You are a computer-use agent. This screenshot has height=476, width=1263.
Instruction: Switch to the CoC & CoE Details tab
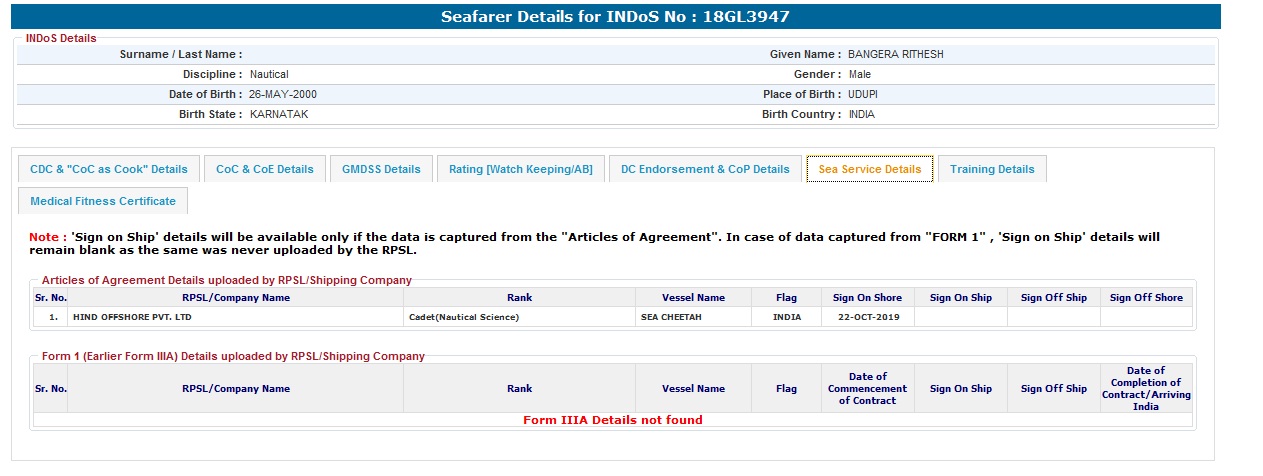pyautogui.click(x=265, y=169)
